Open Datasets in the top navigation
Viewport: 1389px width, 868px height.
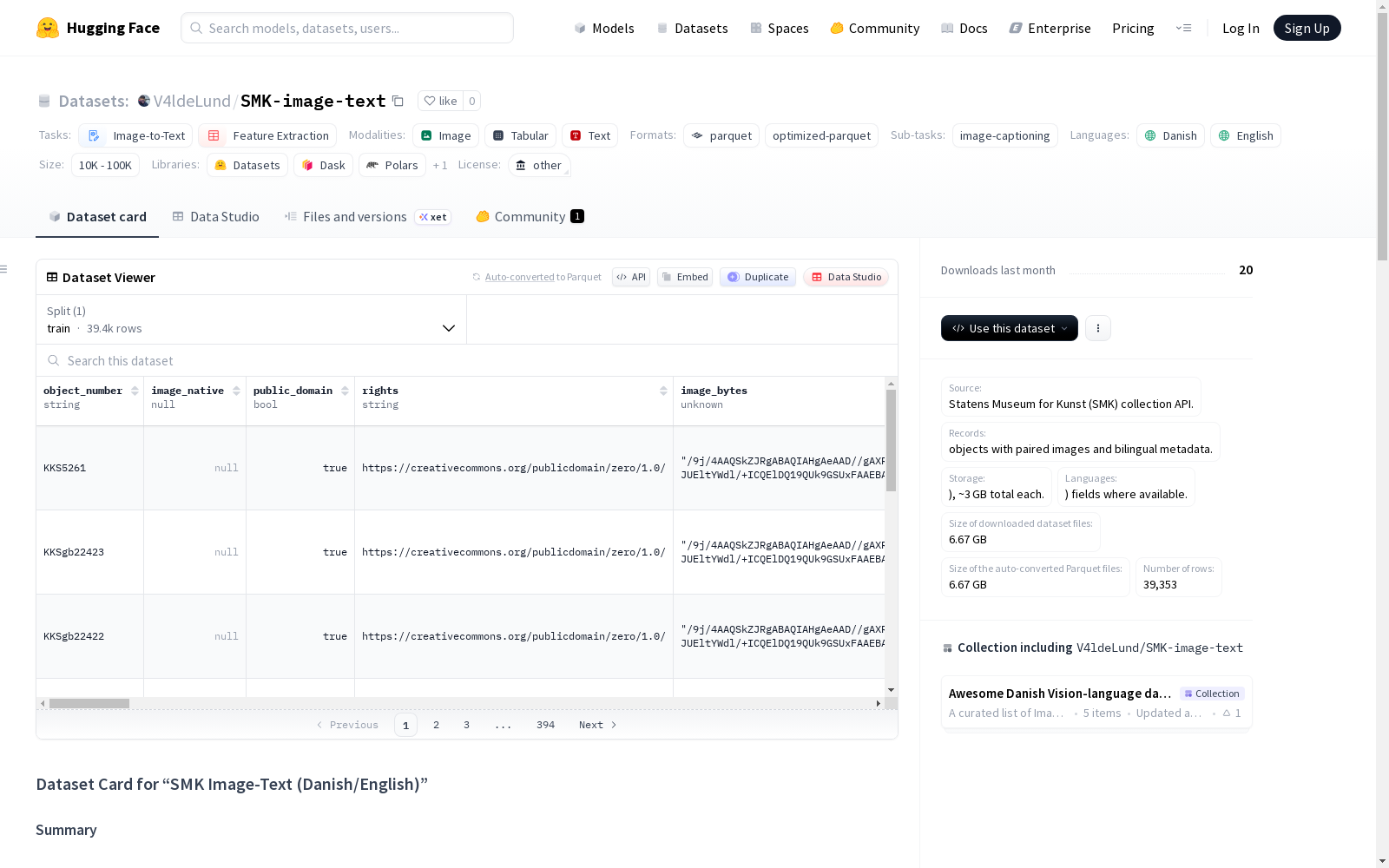click(x=692, y=28)
